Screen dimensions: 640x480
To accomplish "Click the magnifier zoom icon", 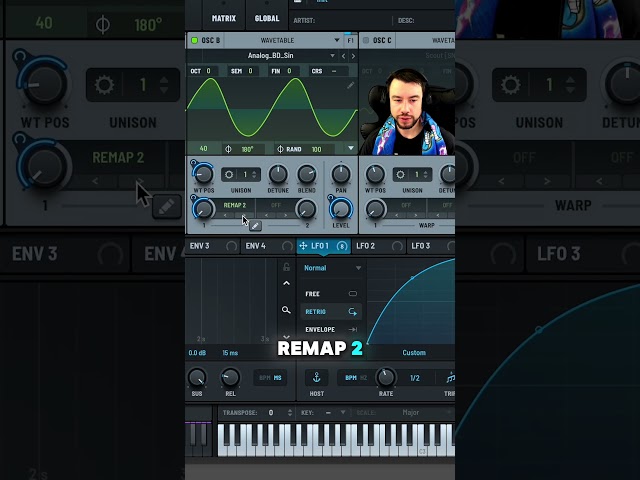I will [286, 310].
